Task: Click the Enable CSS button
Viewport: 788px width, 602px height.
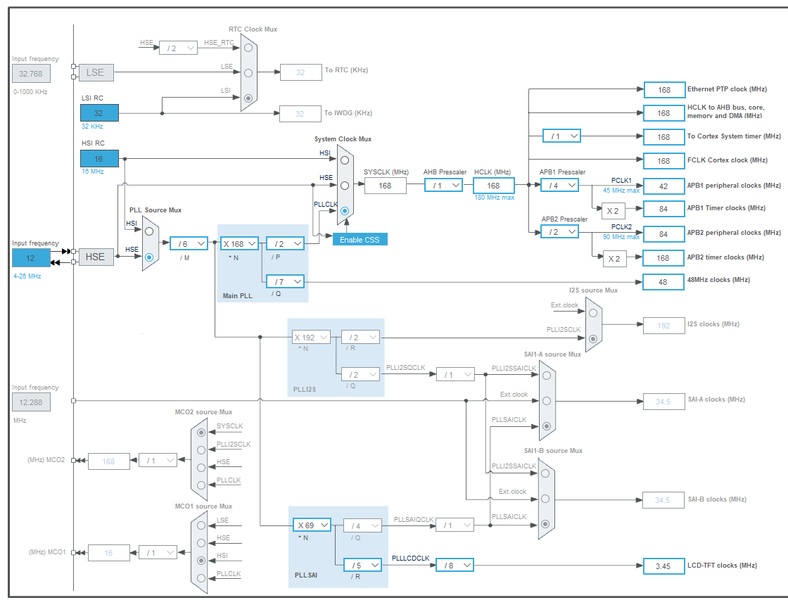Action: (360, 240)
